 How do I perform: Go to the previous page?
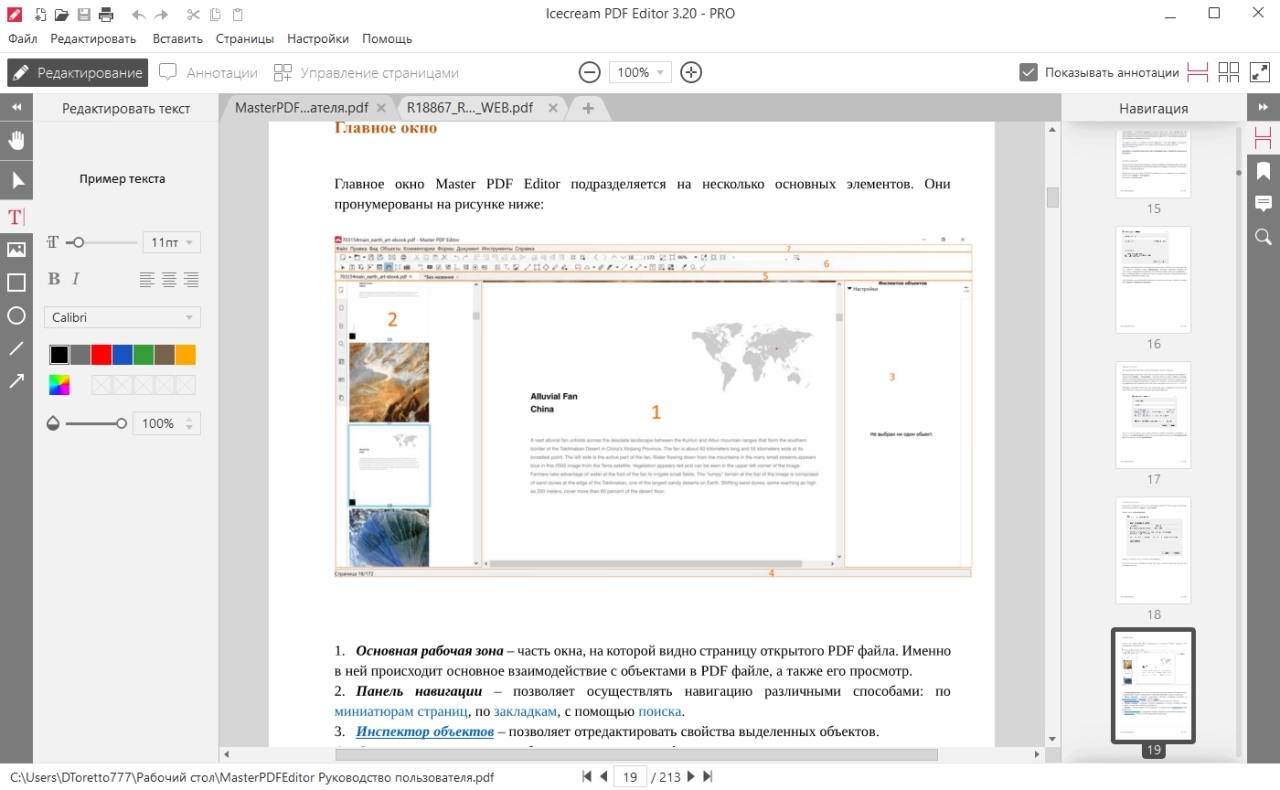click(x=604, y=776)
